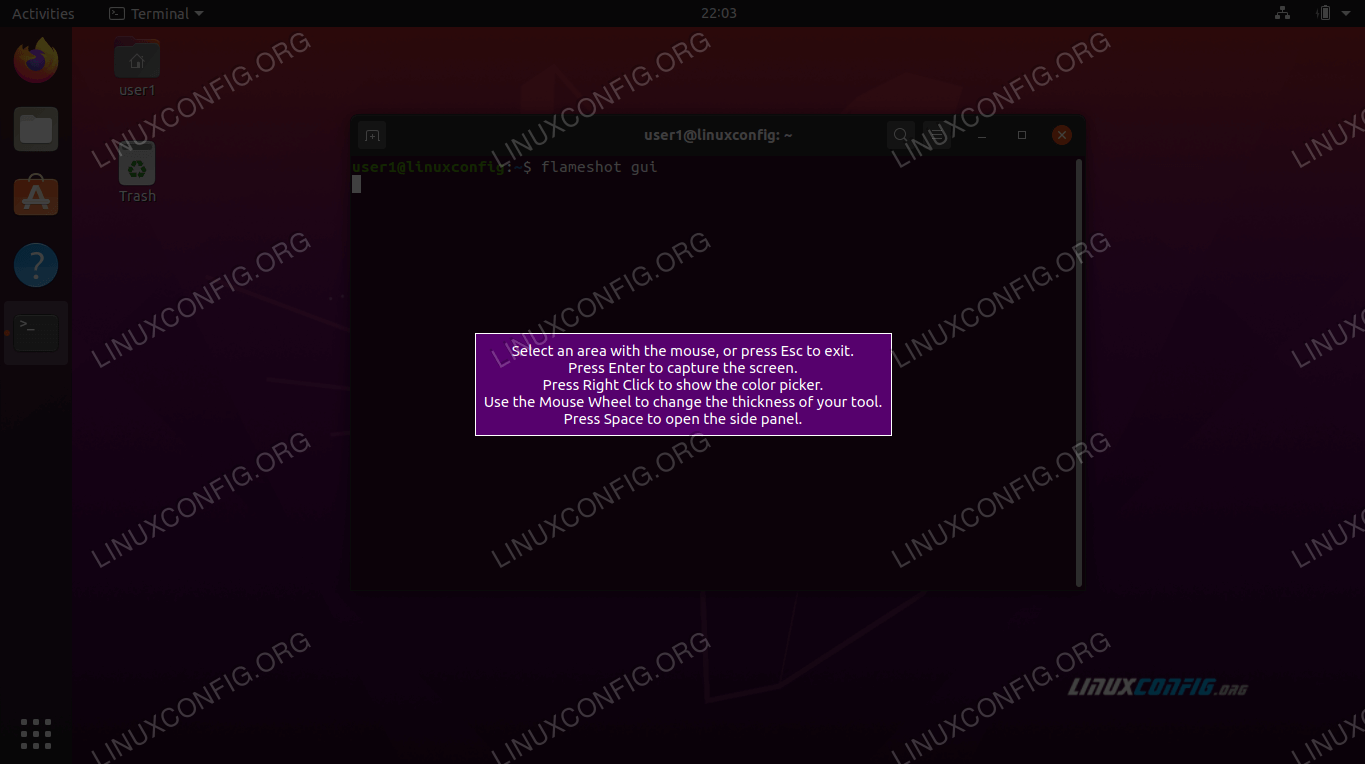This screenshot has height=764, width=1365.
Task: Click the battery status icon
Action: (x=1324, y=13)
